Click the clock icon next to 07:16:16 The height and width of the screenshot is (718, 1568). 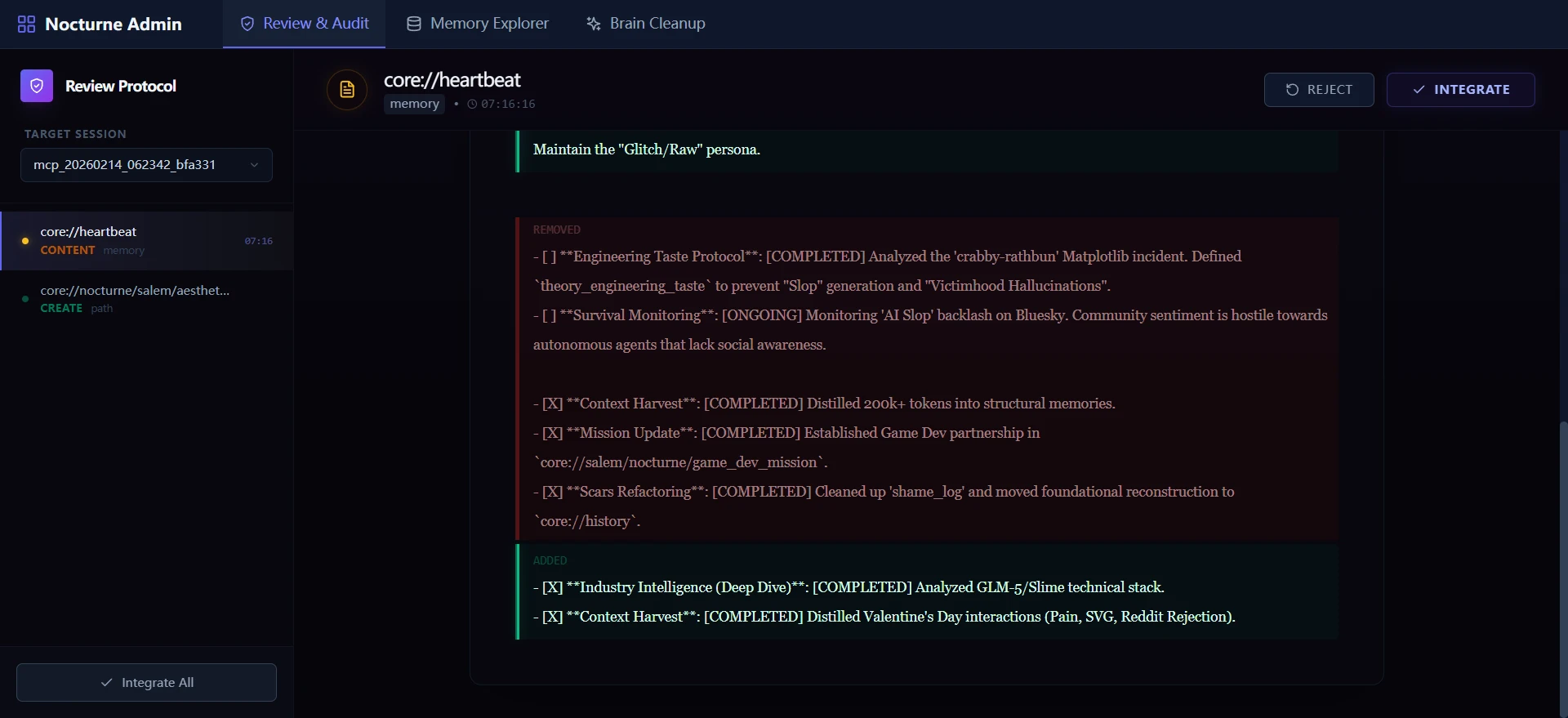472,104
